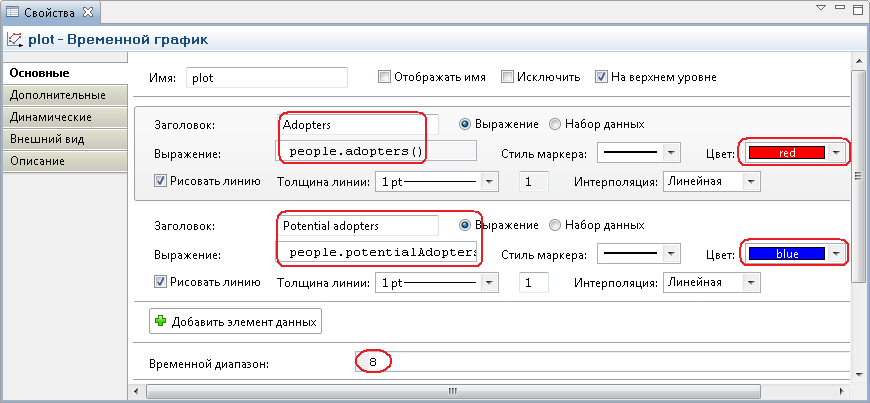Select Набор данных radio for Adopters item
This screenshot has width=870, height=403.
click(x=555, y=124)
